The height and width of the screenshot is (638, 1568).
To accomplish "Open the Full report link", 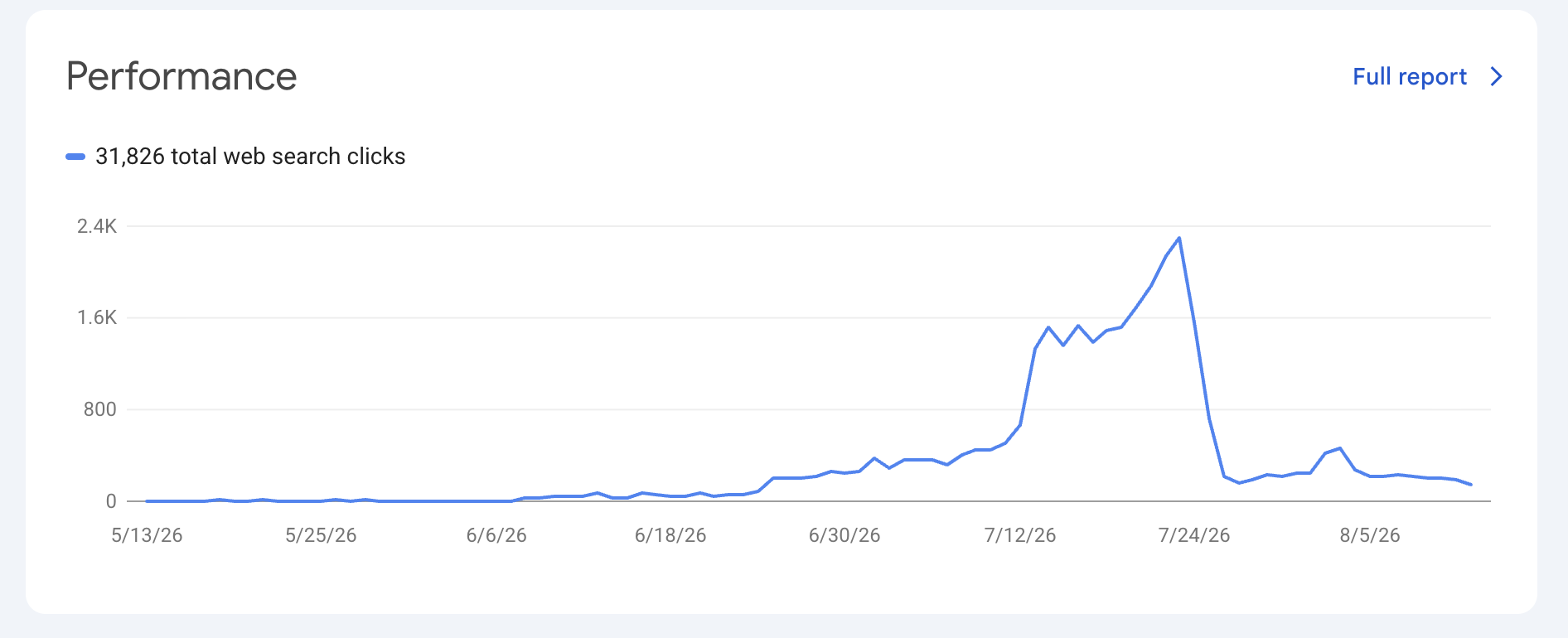I will [1410, 77].
